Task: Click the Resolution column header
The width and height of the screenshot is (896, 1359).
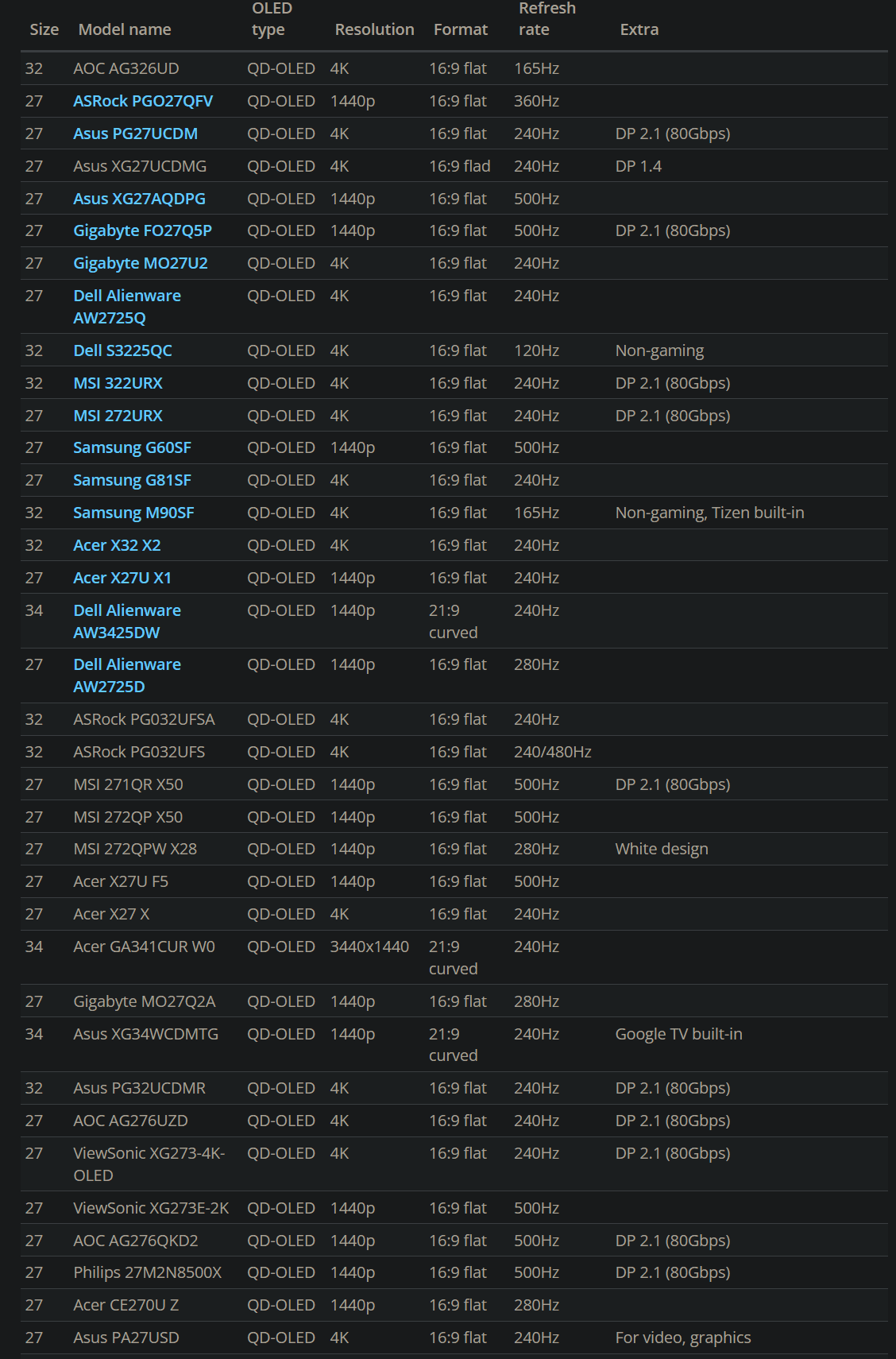Action: [x=374, y=29]
